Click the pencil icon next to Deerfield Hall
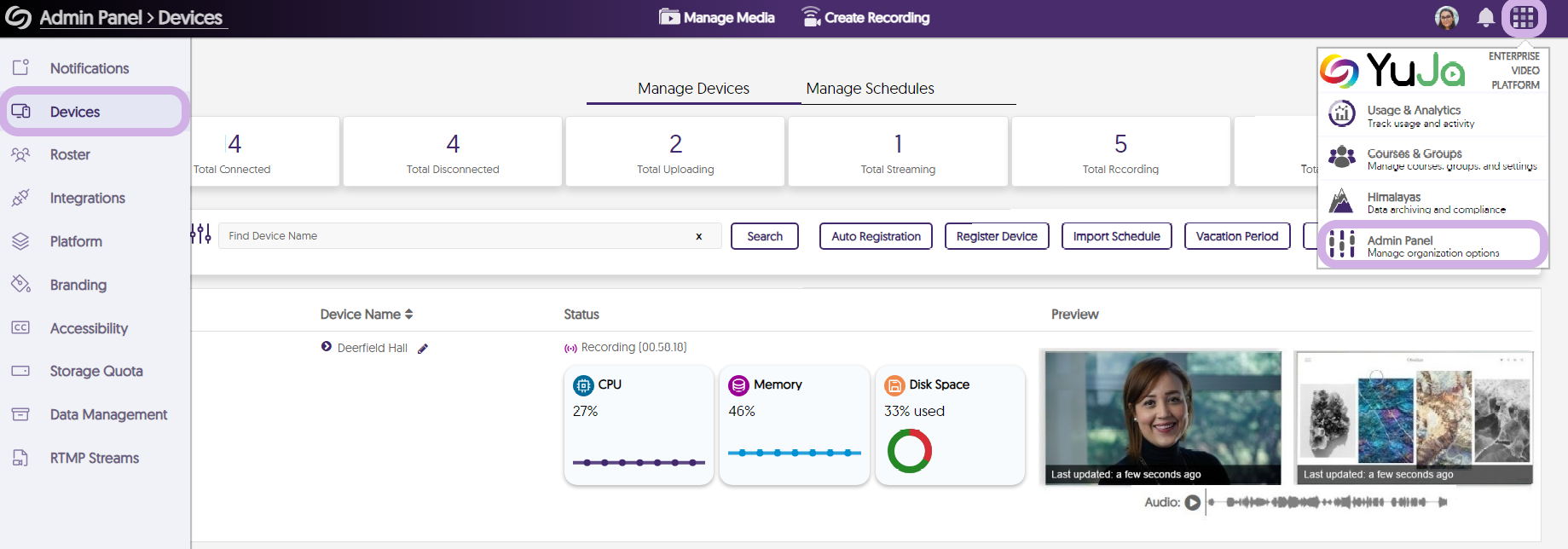The image size is (1568, 549). (423, 349)
